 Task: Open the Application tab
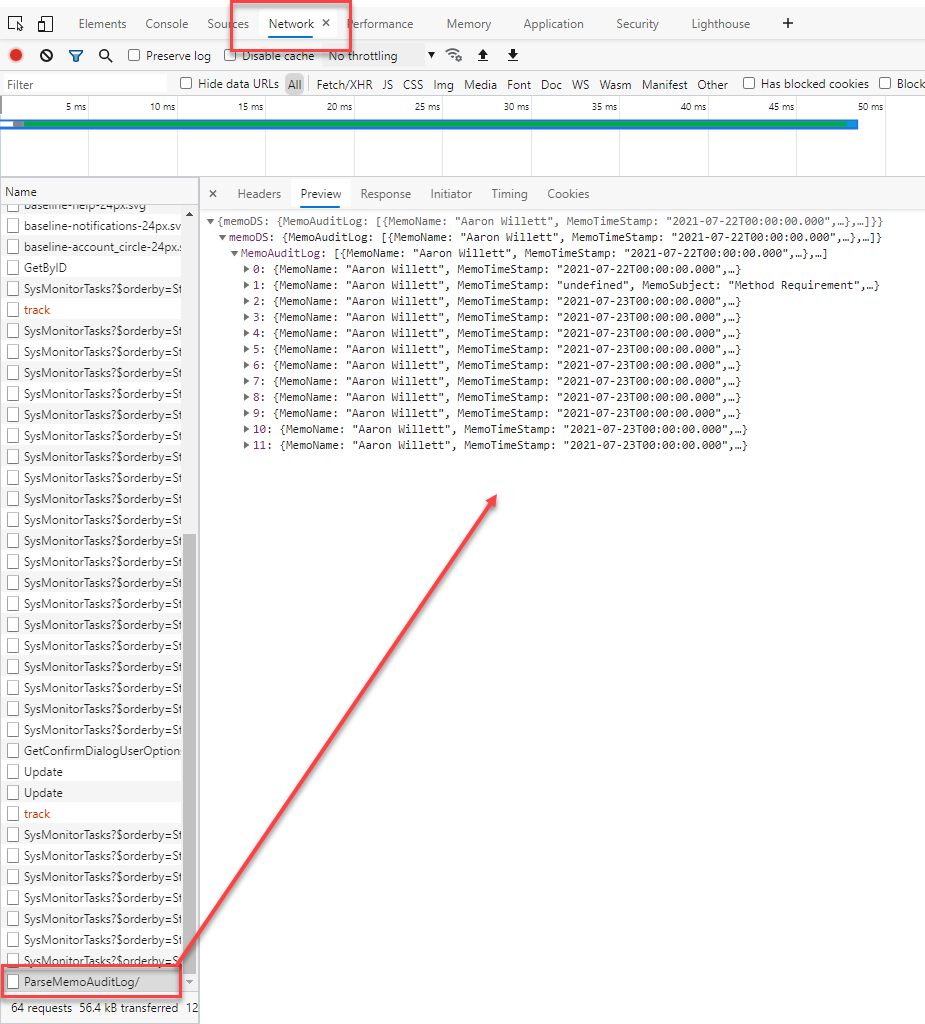553,24
